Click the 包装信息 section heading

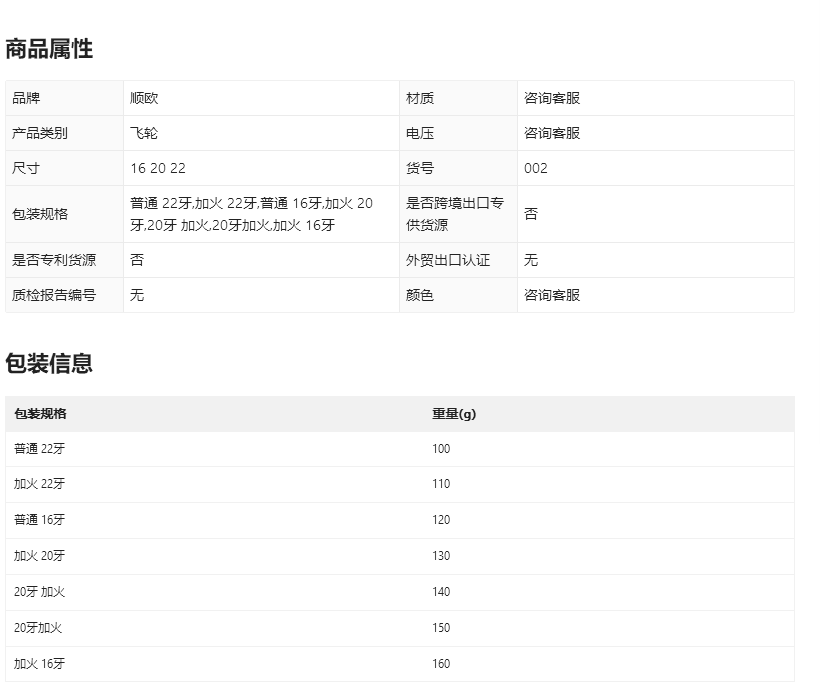click(49, 363)
